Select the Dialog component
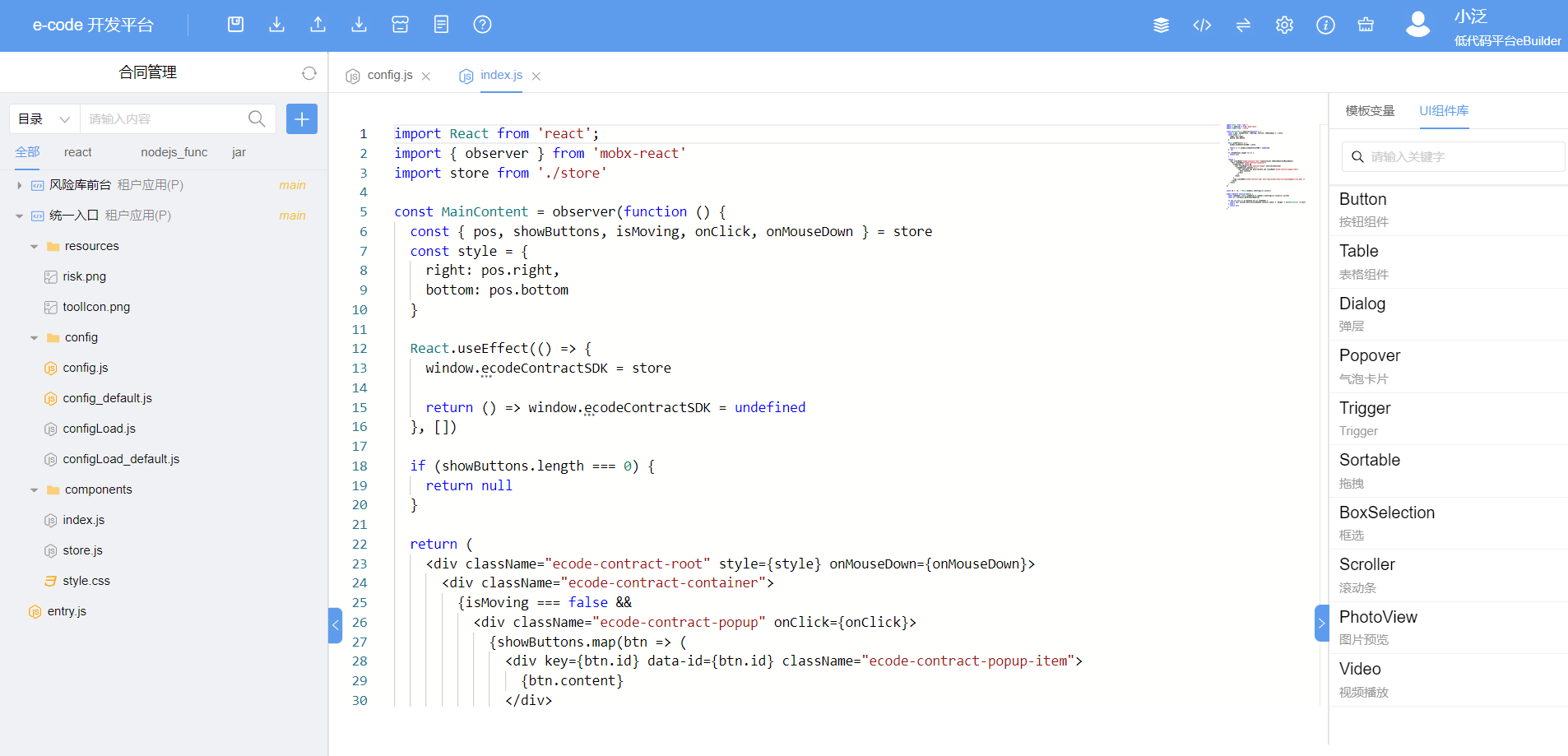The width and height of the screenshot is (1568, 756). click(x=1448, y=314)
